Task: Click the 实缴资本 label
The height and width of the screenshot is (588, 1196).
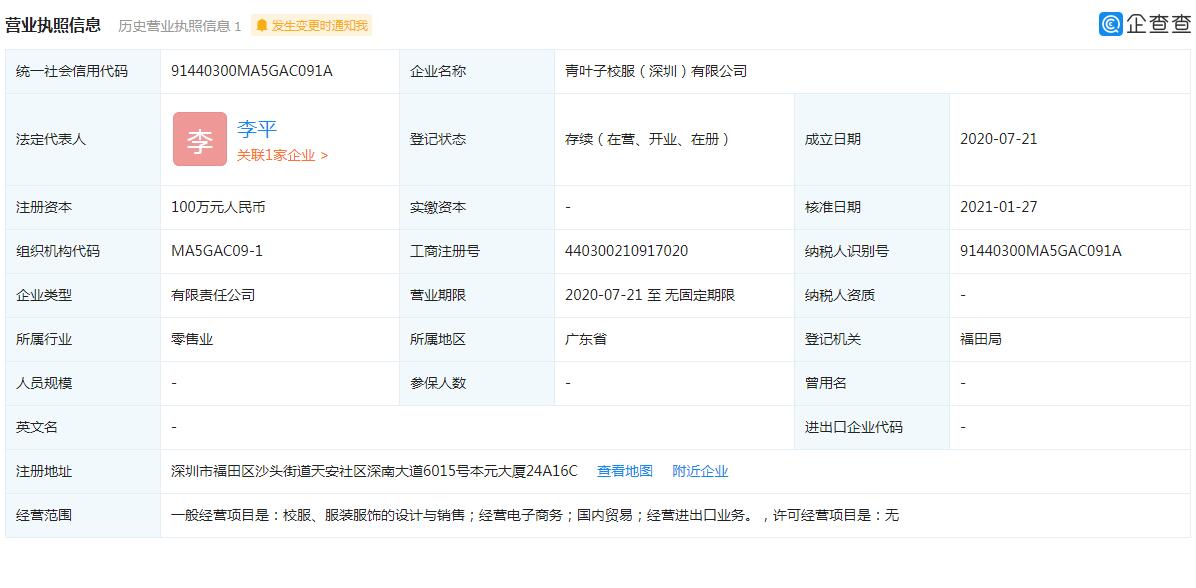Action: pos(438,207)
